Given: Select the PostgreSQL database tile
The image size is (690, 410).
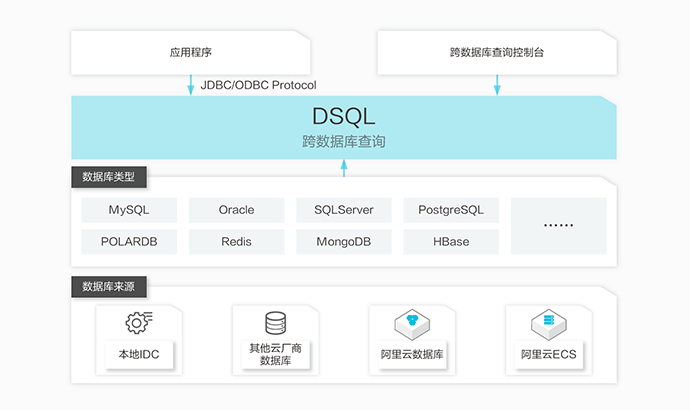Looking at the screenshot, I should pyautogui.click(x=451, y=210).
